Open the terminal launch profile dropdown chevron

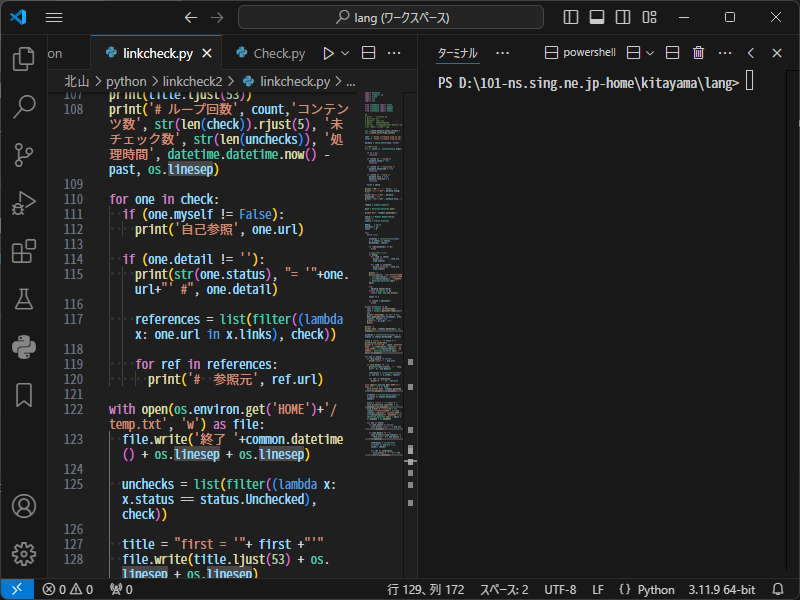[x=650, y=53]
